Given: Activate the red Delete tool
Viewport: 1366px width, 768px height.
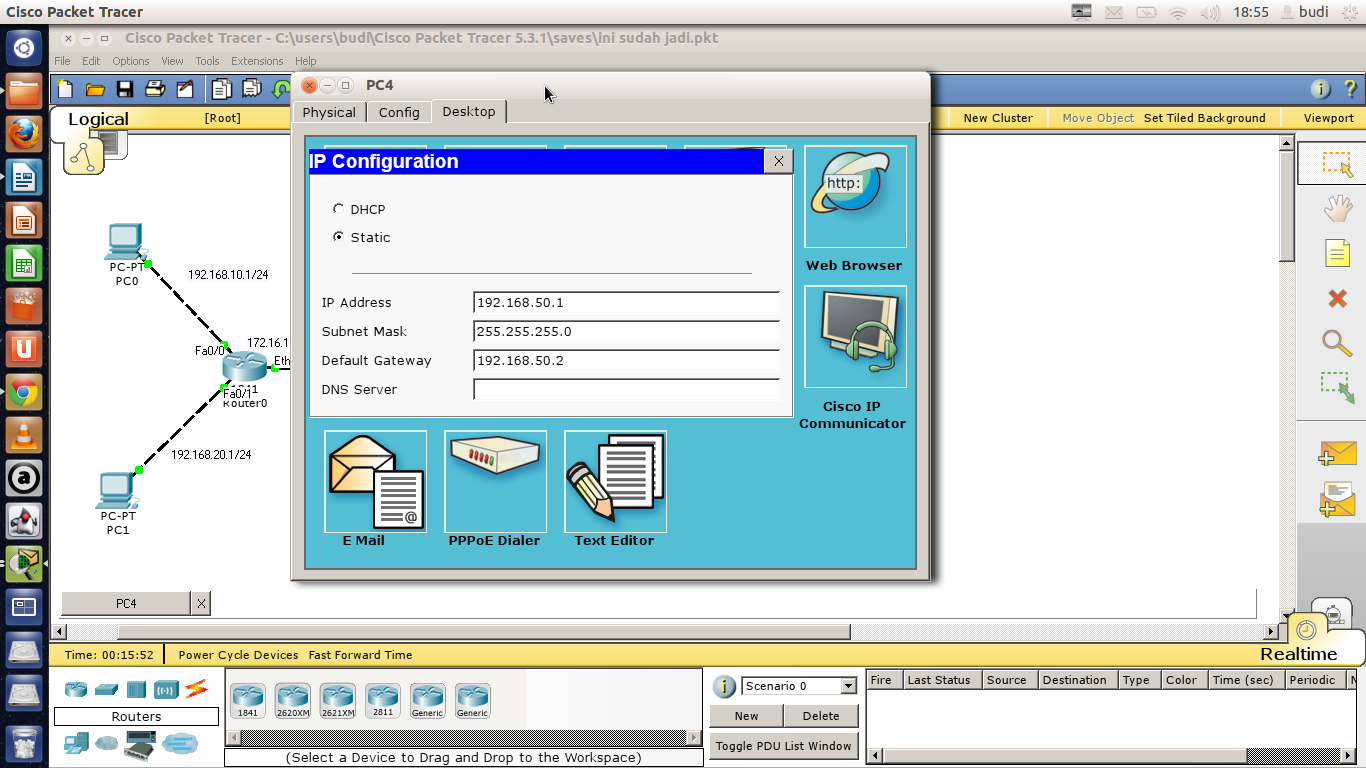Looking at the screenshot, I should click(1337, 298).
